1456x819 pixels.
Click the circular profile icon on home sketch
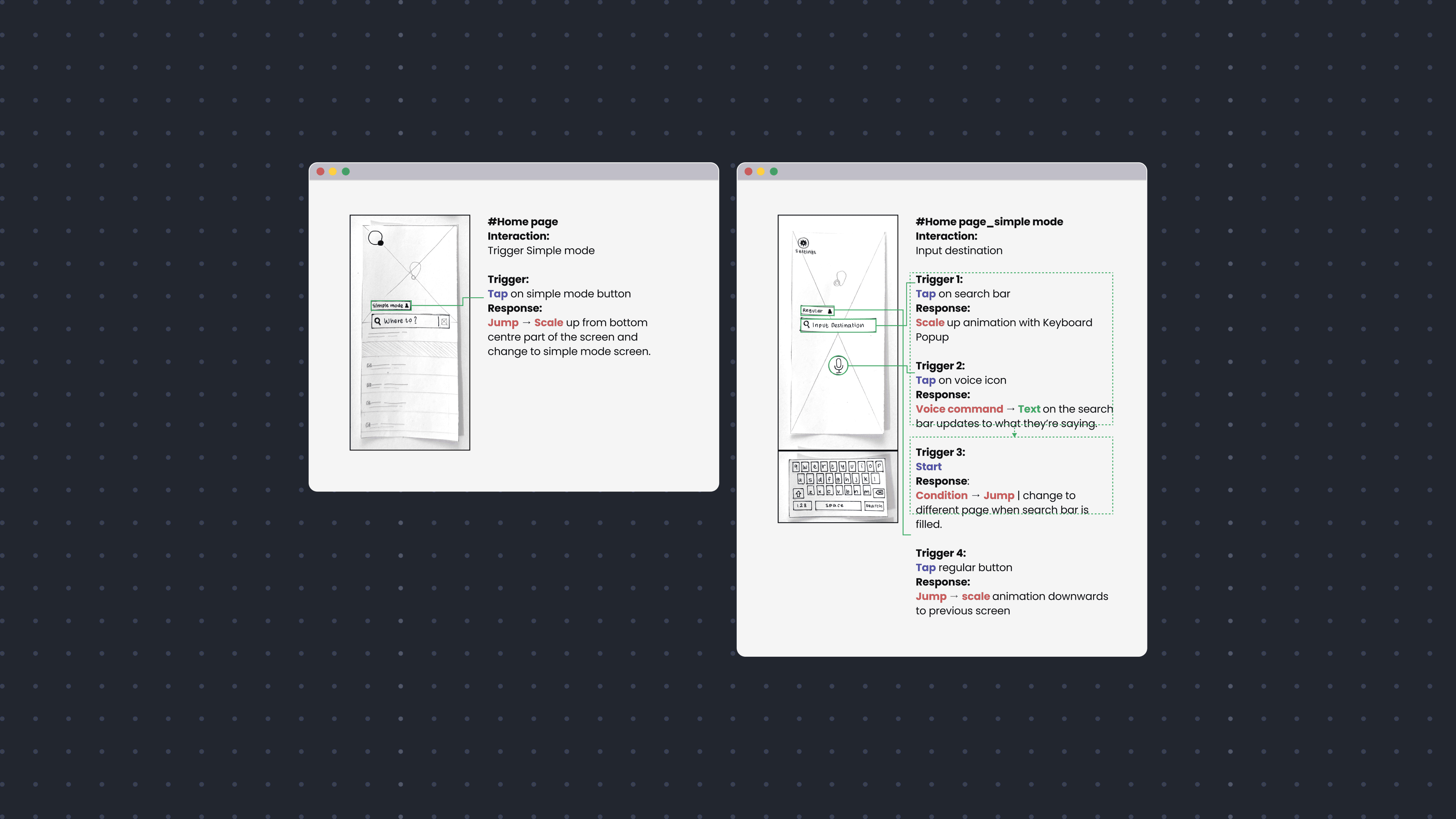(x=375, y=238)
